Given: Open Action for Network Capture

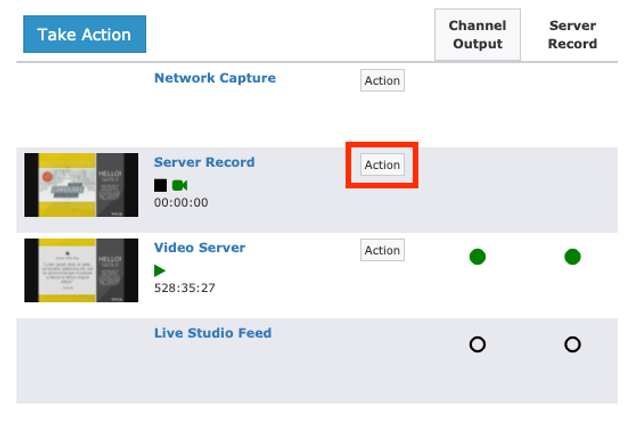Looking at the screenshot, I should tap(382, 80).
